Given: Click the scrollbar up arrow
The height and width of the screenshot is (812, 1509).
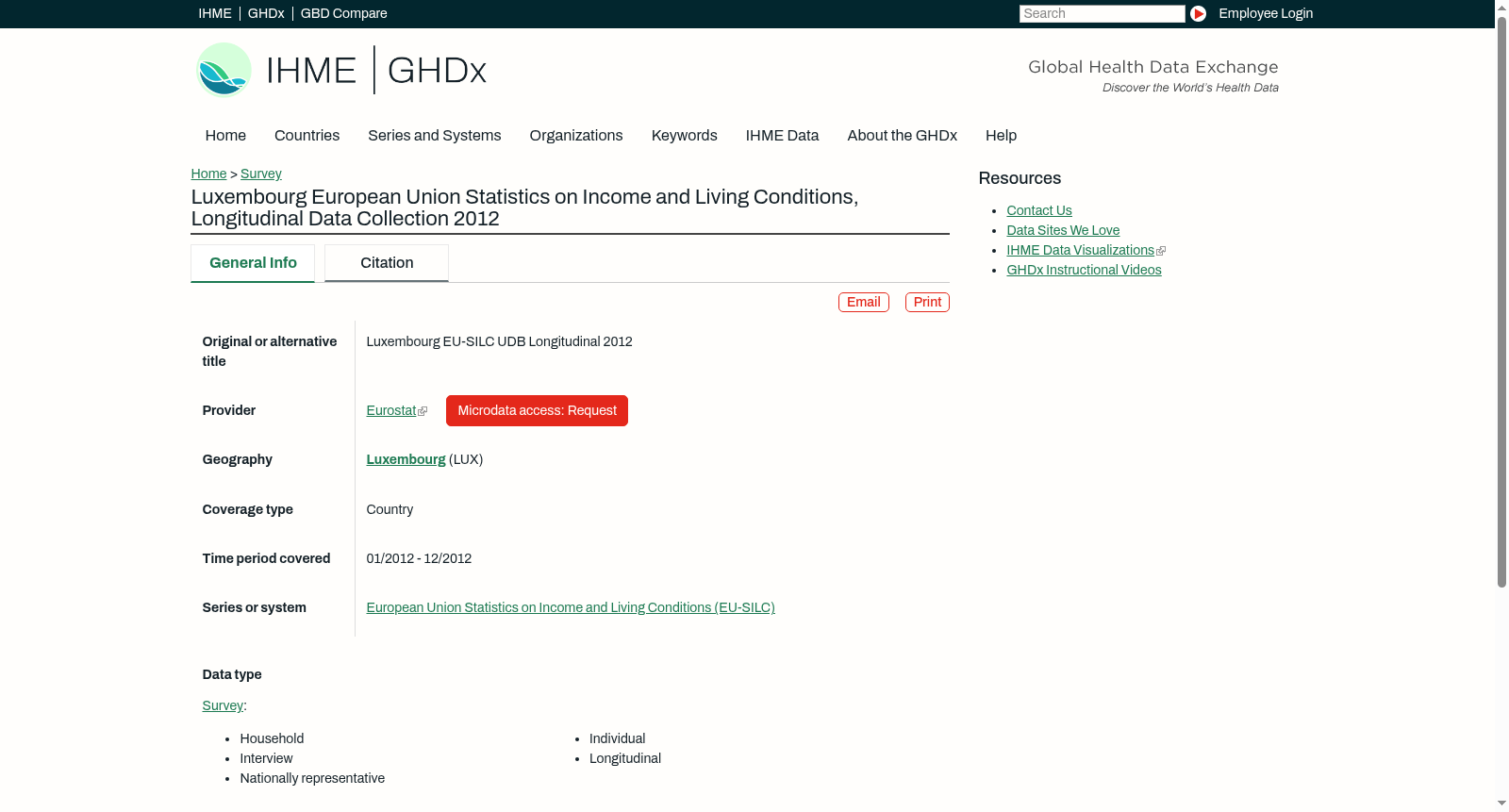Looking at the screenshot, I should (x=1501, y=8).
